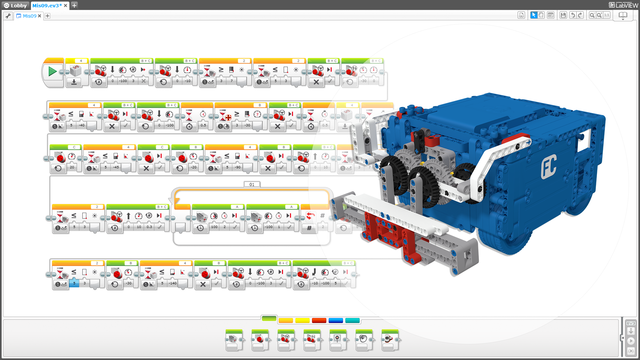
Task: Pick the Sound block from palette
Action: click(x=364, y=340)
